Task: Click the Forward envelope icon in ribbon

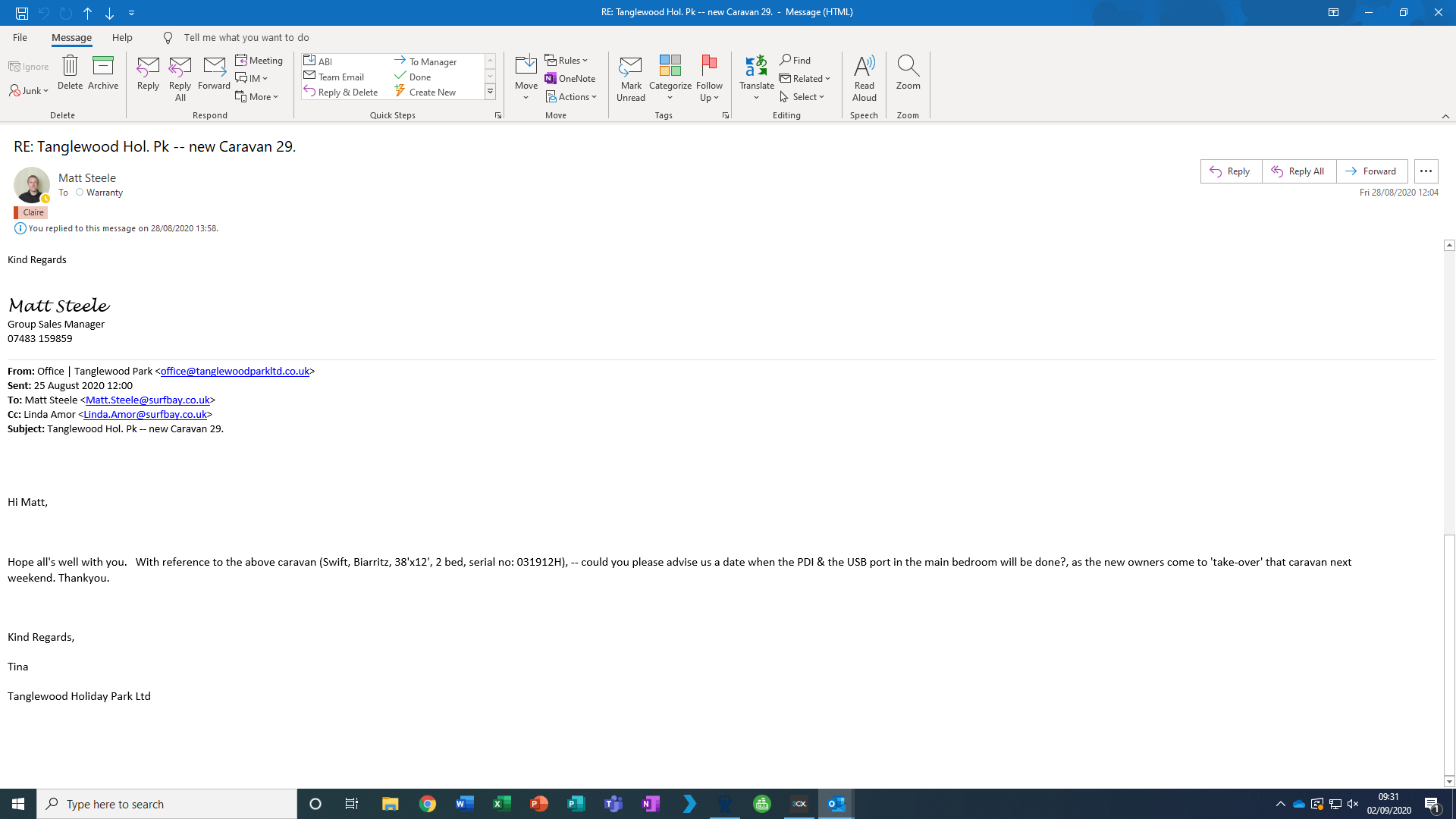Action: (x=214, y=67)
